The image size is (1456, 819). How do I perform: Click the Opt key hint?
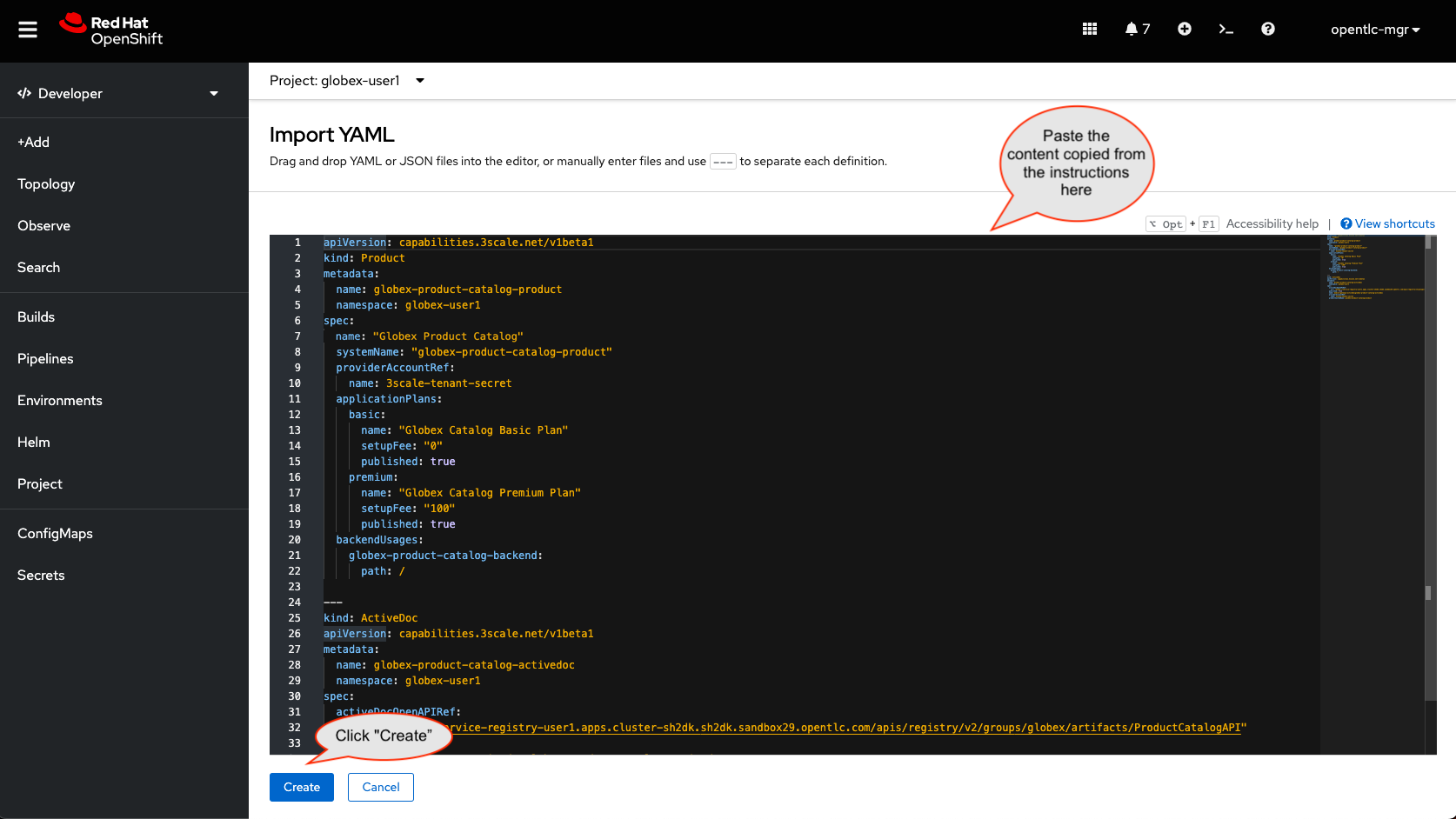tap(1166, 224)
